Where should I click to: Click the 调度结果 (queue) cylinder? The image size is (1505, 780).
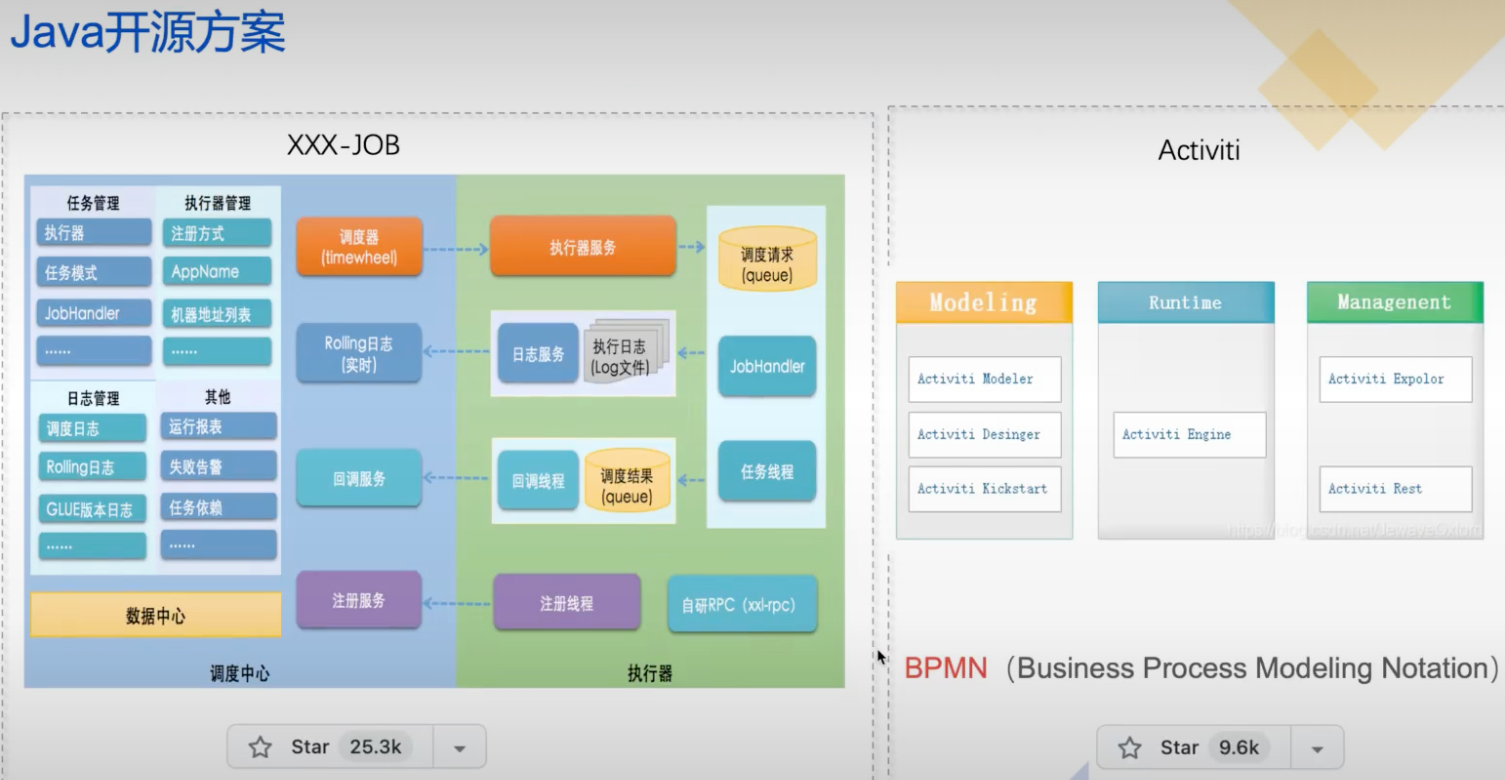(x=627, y=481)
